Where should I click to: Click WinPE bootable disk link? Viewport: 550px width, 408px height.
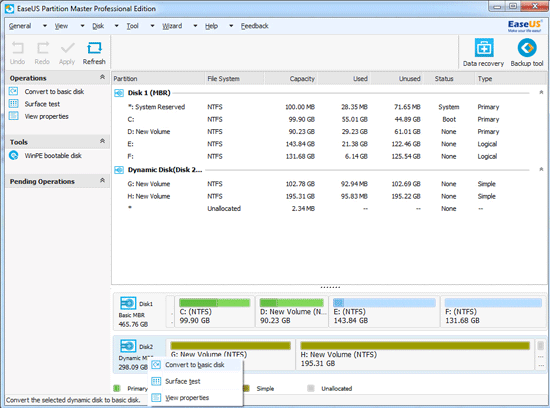point(53,155)
